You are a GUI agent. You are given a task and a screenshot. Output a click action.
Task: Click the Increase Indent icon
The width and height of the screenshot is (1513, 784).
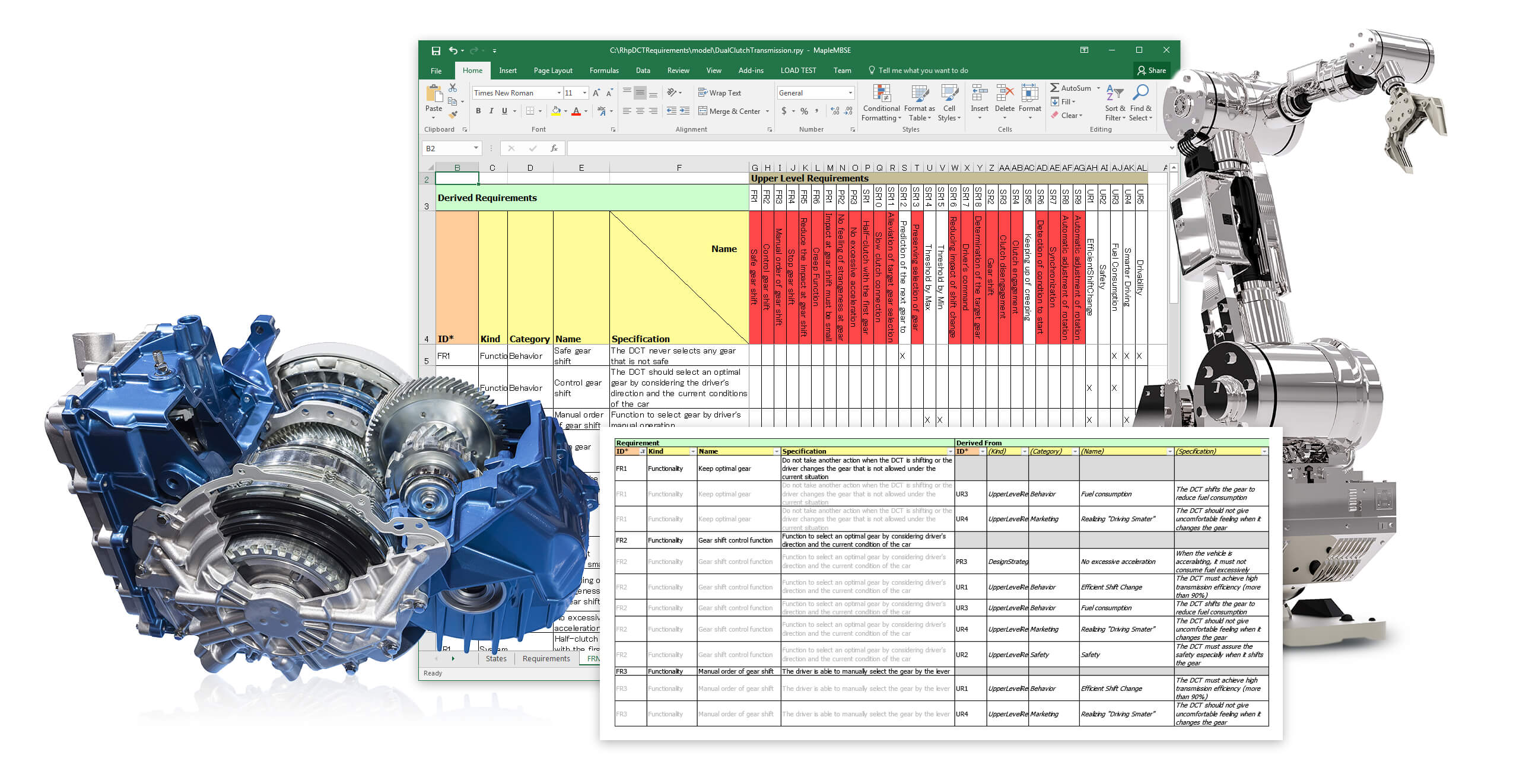pyautogui.click(x=685, y=111)
